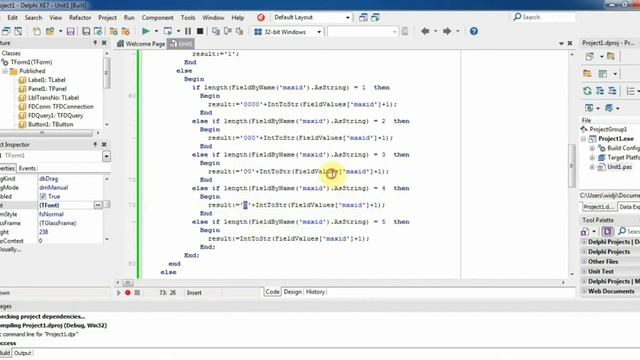Click the New Items icon
This screenshot has height=360, width=640.
pyautogui.click(x=36, y=31)
